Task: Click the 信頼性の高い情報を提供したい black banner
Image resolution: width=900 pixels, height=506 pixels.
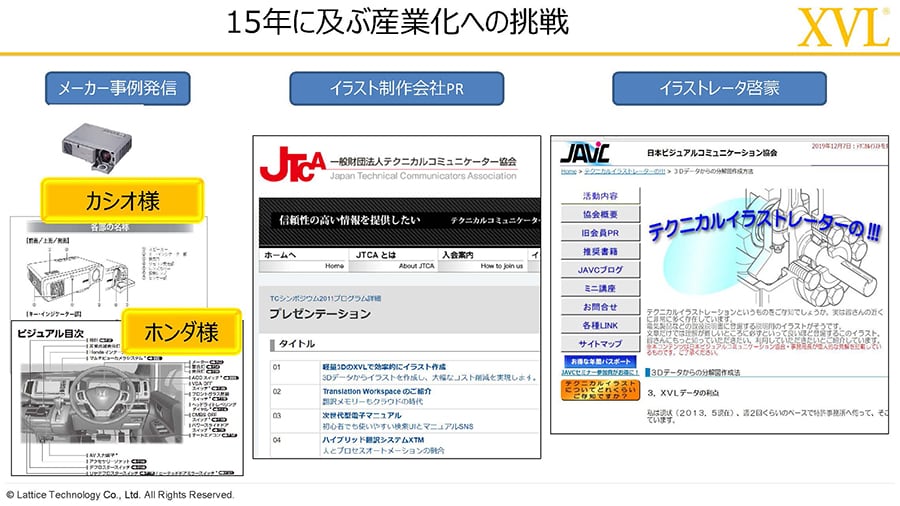Action: [x=399, y=223]
